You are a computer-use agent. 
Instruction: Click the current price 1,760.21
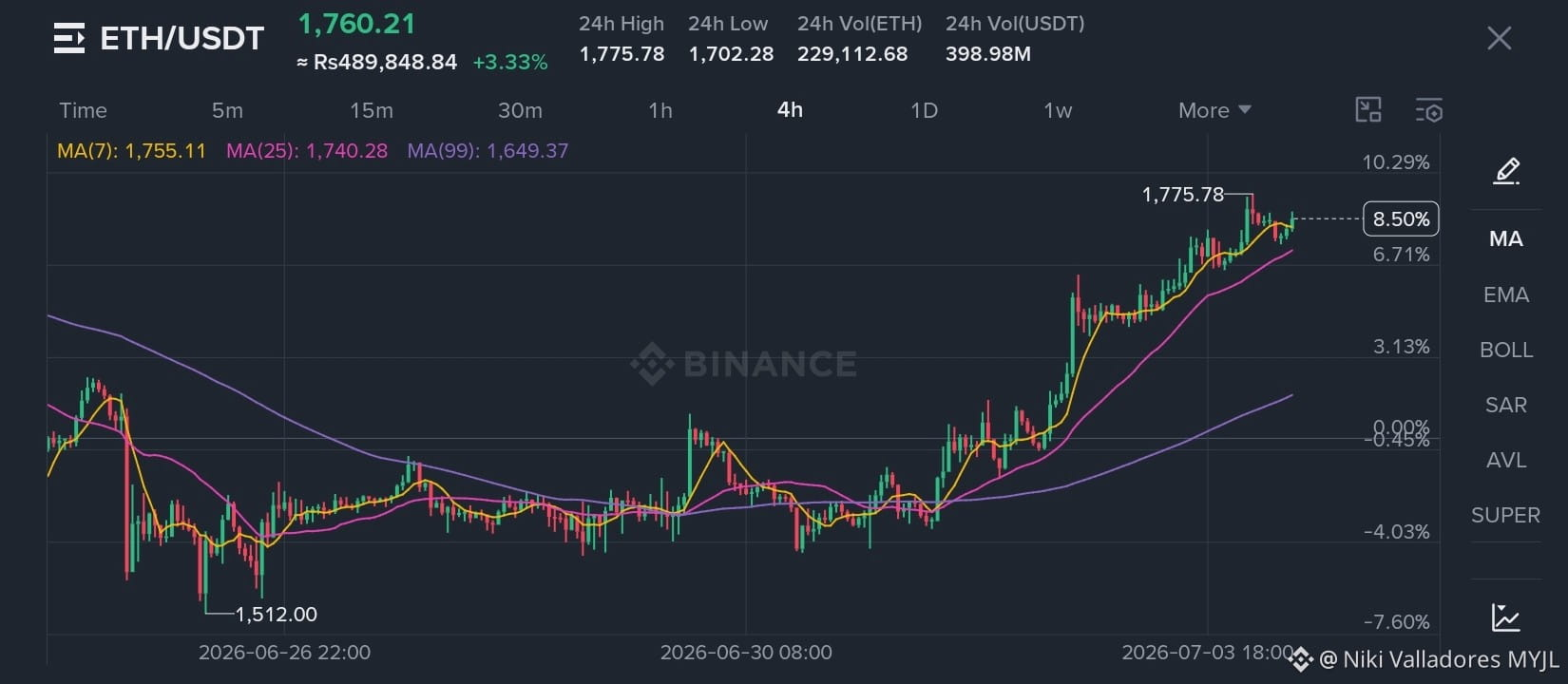(356, 24)
